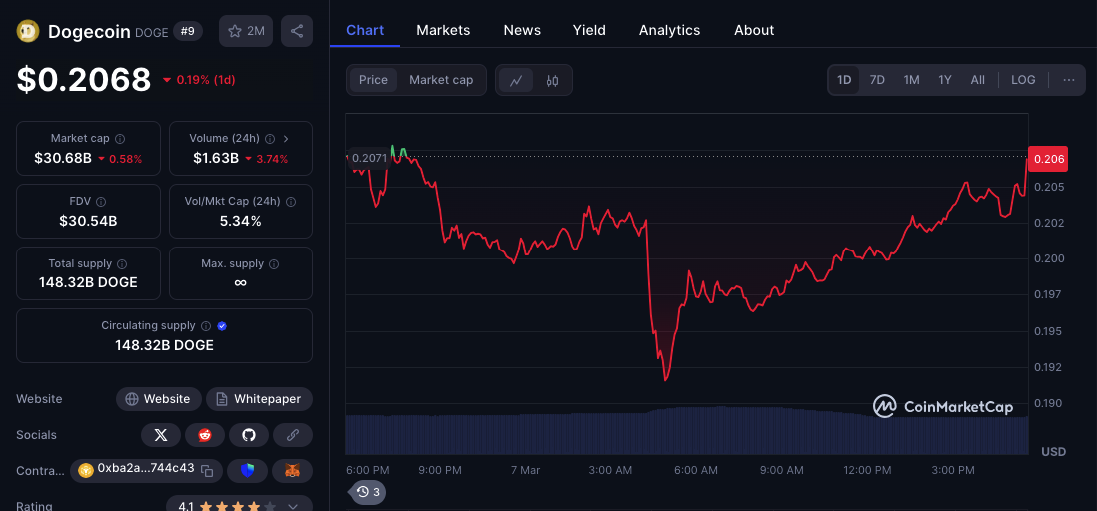Click the $30.68B market cap value

pyautogui.click(x=63, y=159)
